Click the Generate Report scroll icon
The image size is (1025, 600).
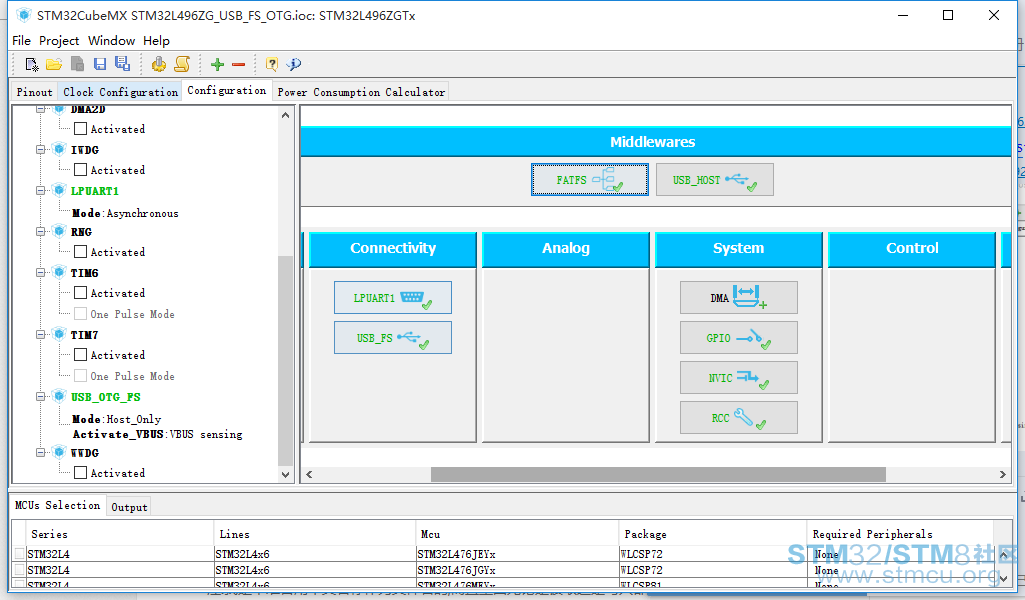(x=182, y=64)
